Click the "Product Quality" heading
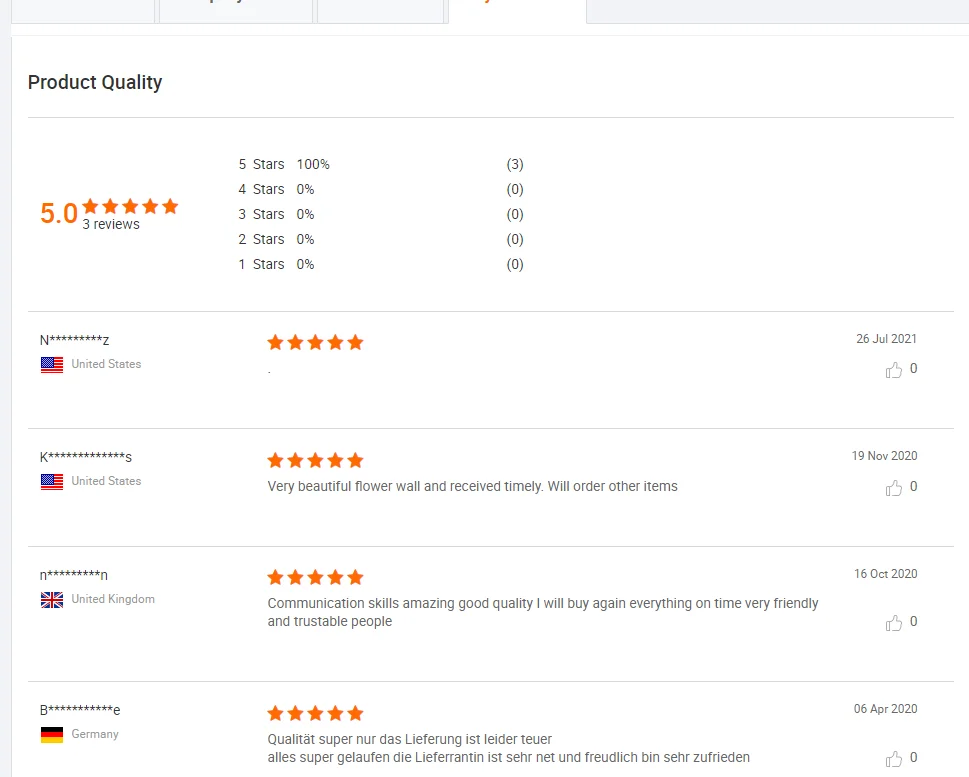 (x=95, y=83)
